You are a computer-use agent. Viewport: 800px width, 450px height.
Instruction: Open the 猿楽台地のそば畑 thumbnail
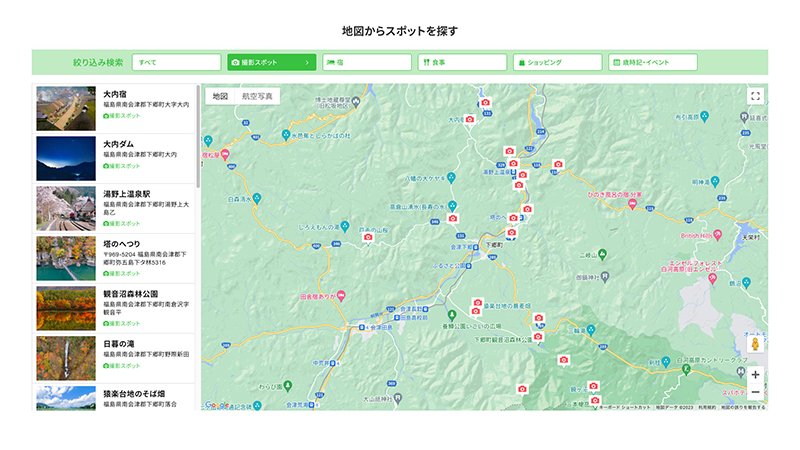point(66,398)
